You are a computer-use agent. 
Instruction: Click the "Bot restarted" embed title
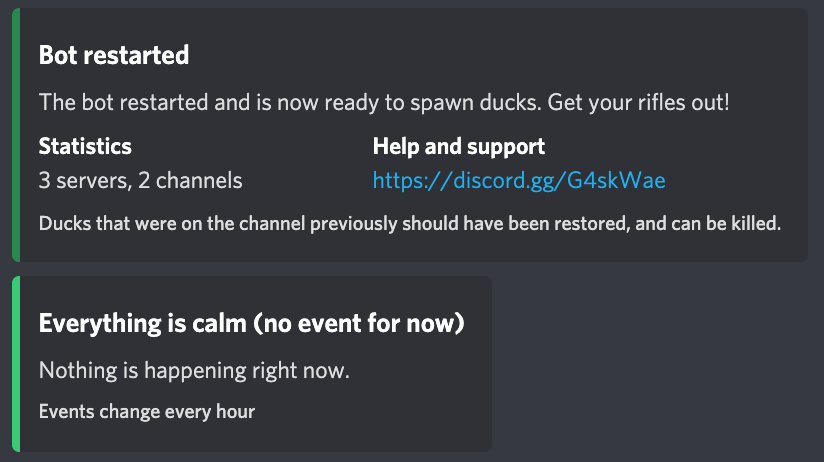[x=113, y=55]
